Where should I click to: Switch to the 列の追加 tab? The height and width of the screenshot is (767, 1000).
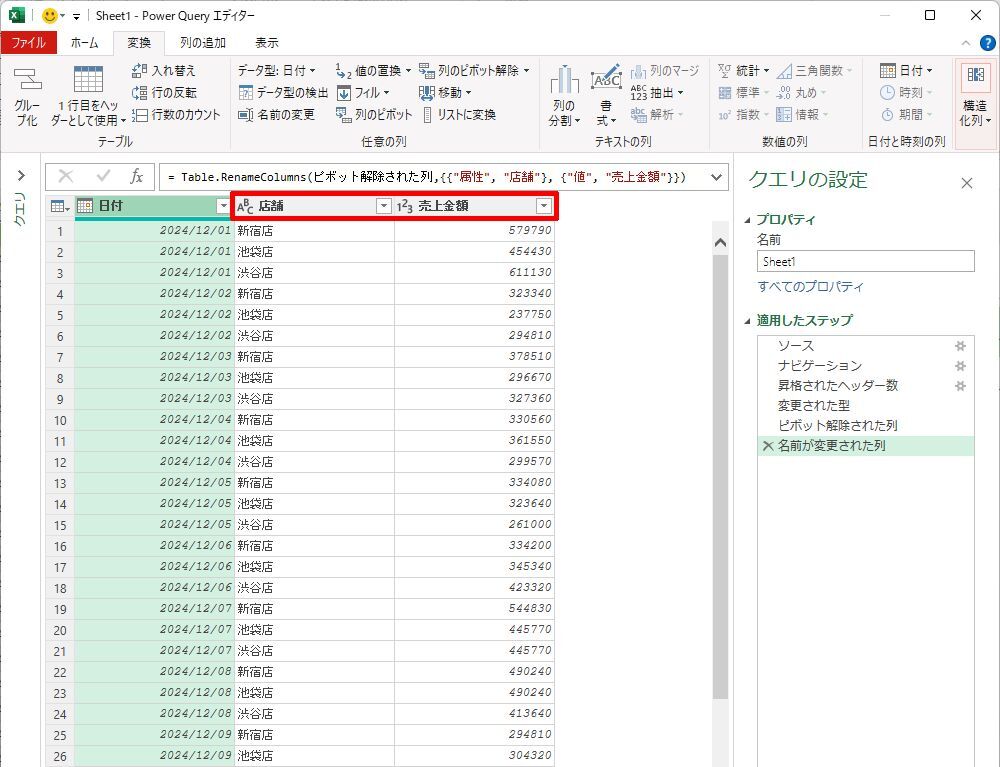tap(202, 43)
